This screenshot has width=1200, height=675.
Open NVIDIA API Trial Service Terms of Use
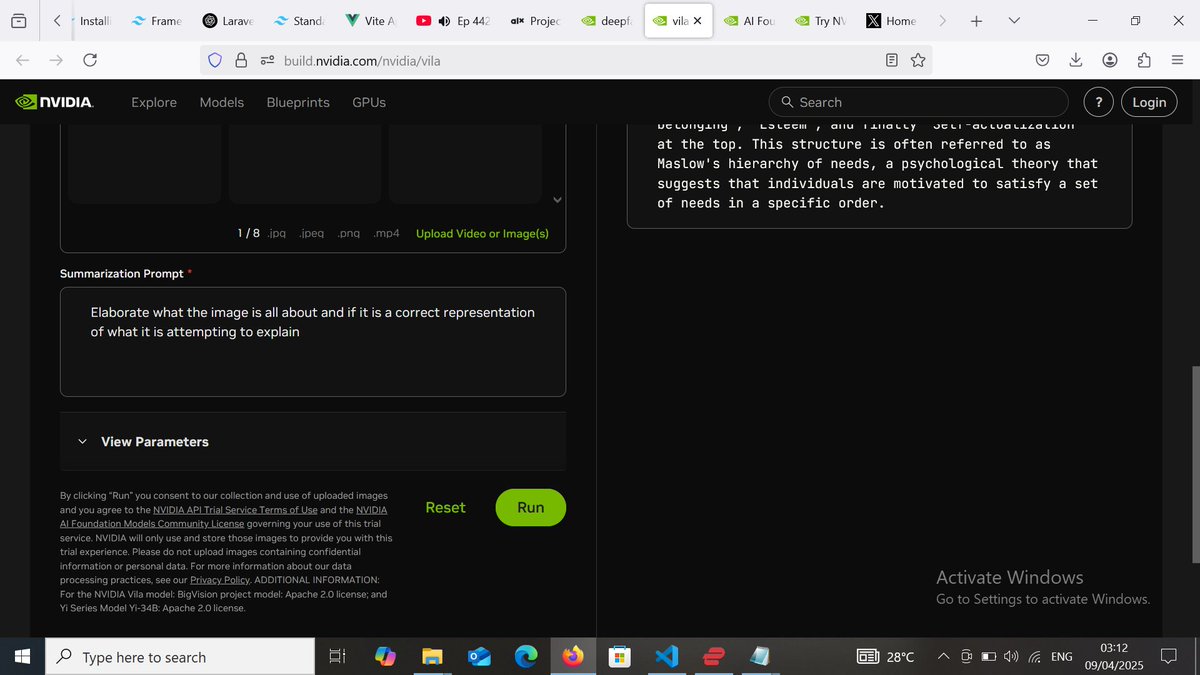coord(235,509)
